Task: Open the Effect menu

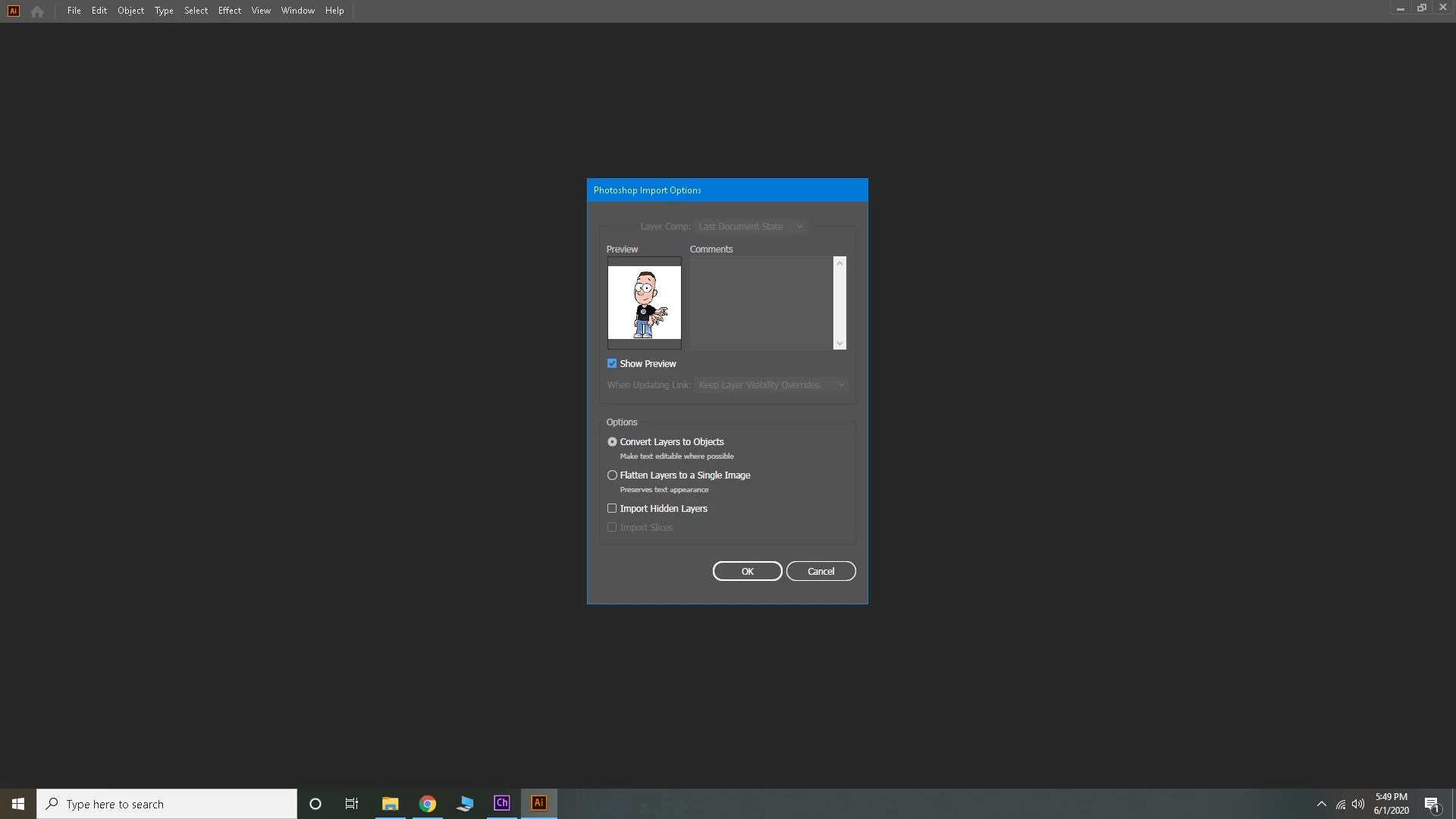Action: (x=229, y=11)
